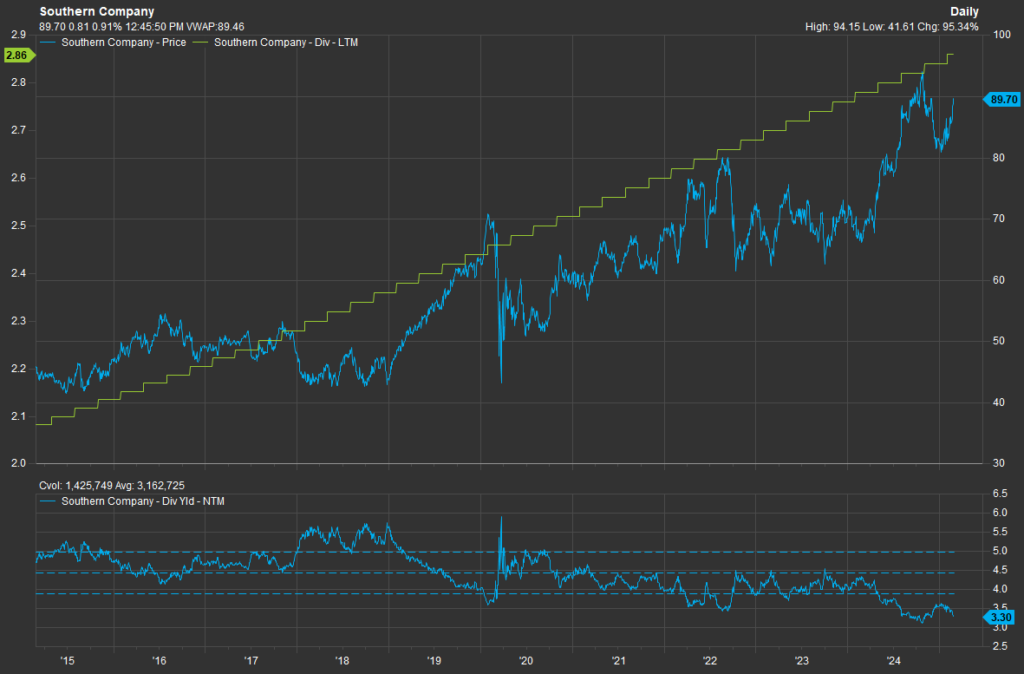Click the High 94.15 Low 41.61 stats line

(x=891, y=27)
